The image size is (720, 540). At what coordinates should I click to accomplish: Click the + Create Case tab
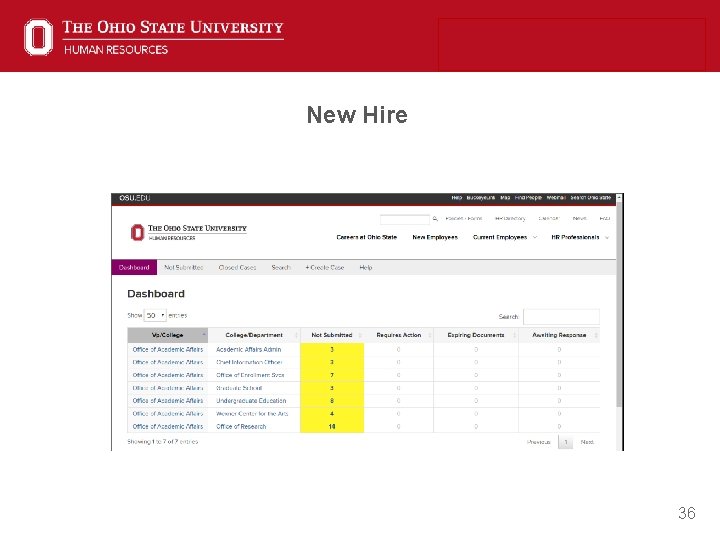pyautogui.click(x=325, y=267)
